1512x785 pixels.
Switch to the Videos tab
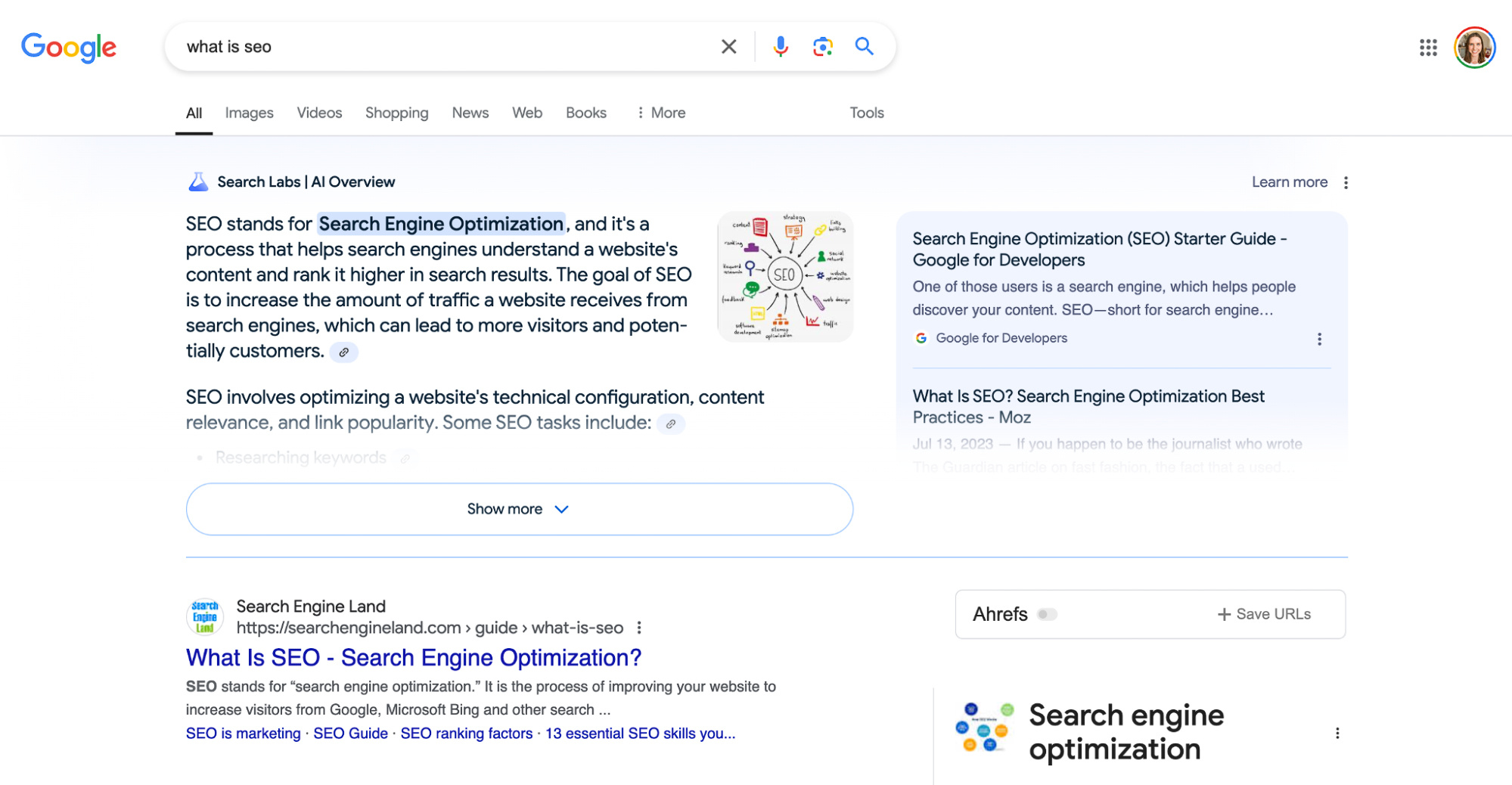point(319,113)
